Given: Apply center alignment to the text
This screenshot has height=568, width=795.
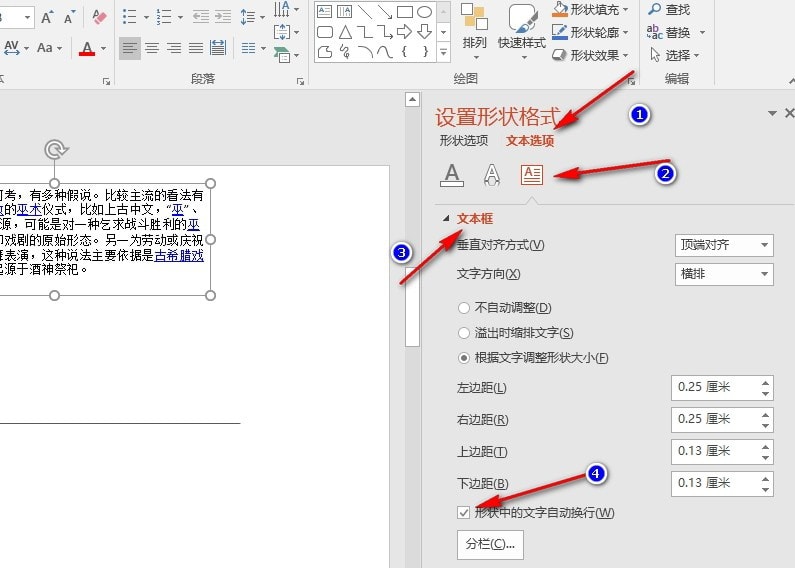Looking at the screenshot, I should tap(152, 48).
